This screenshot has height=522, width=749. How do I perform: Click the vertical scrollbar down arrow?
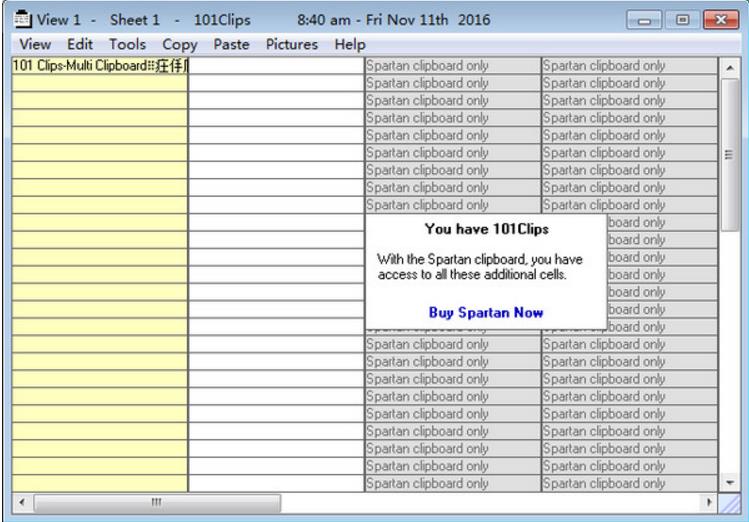(x=729, y=483)
